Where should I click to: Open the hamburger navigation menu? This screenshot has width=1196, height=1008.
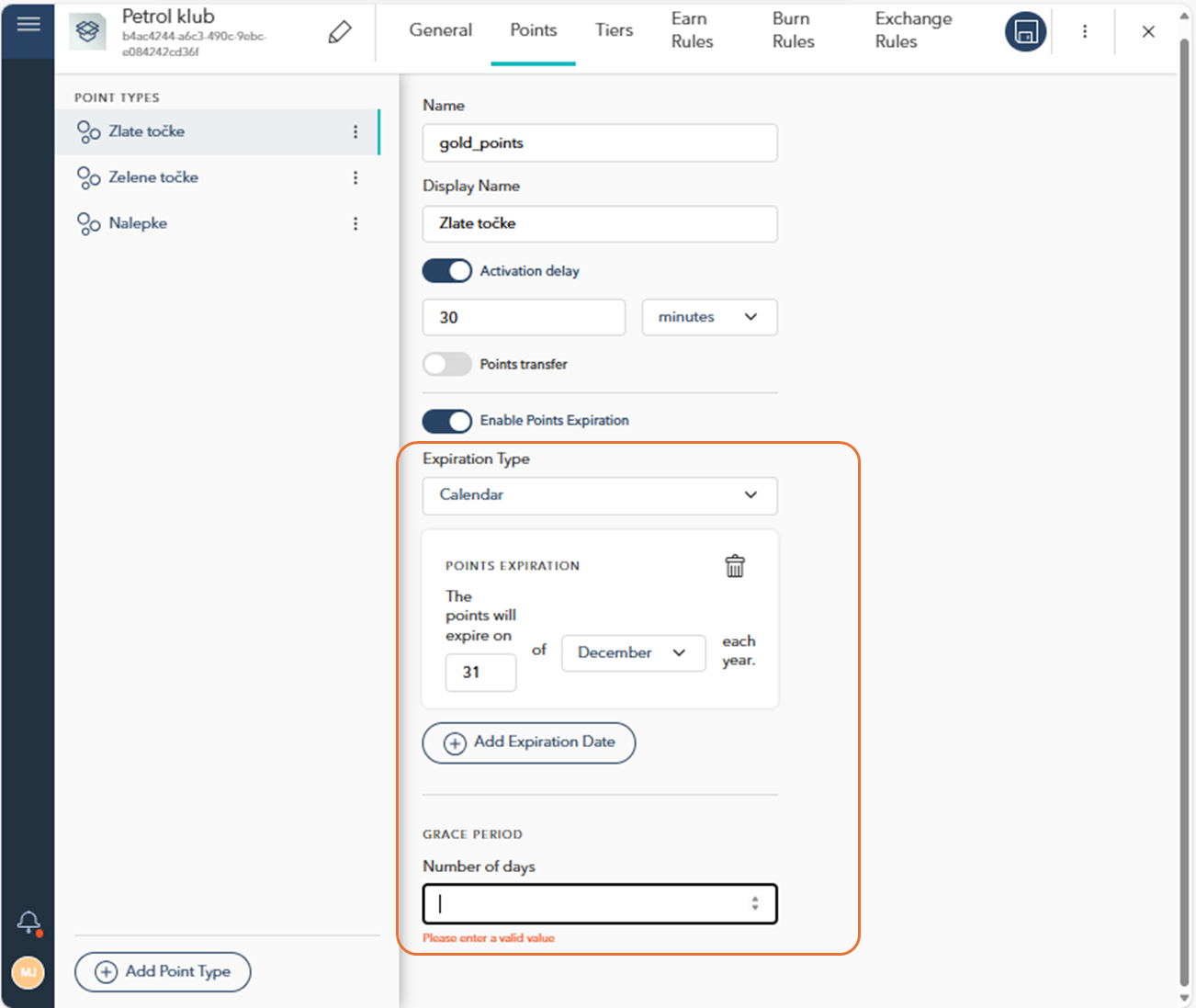[28, 24]
